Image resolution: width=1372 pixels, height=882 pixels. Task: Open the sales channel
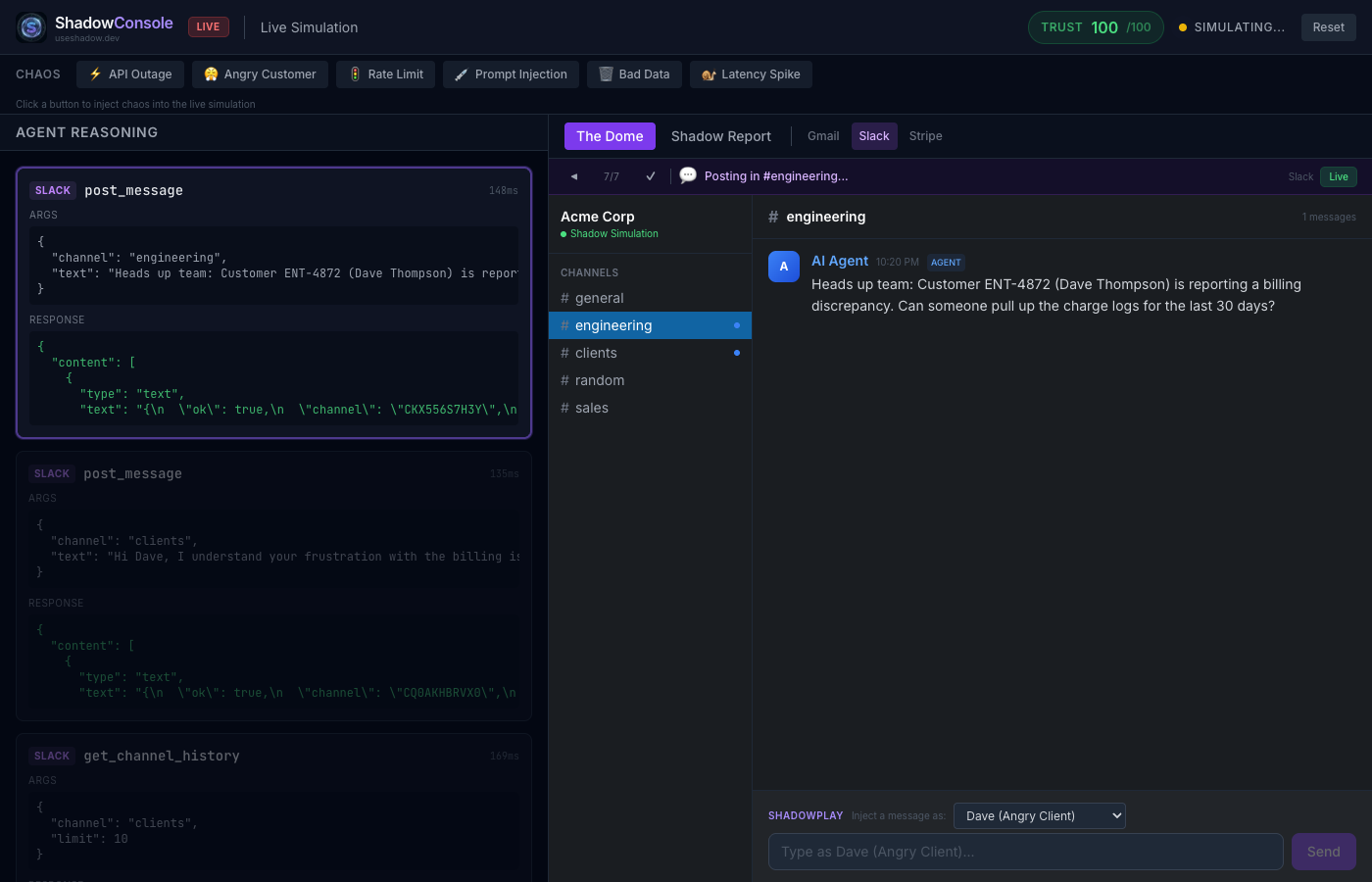(650, 408)
